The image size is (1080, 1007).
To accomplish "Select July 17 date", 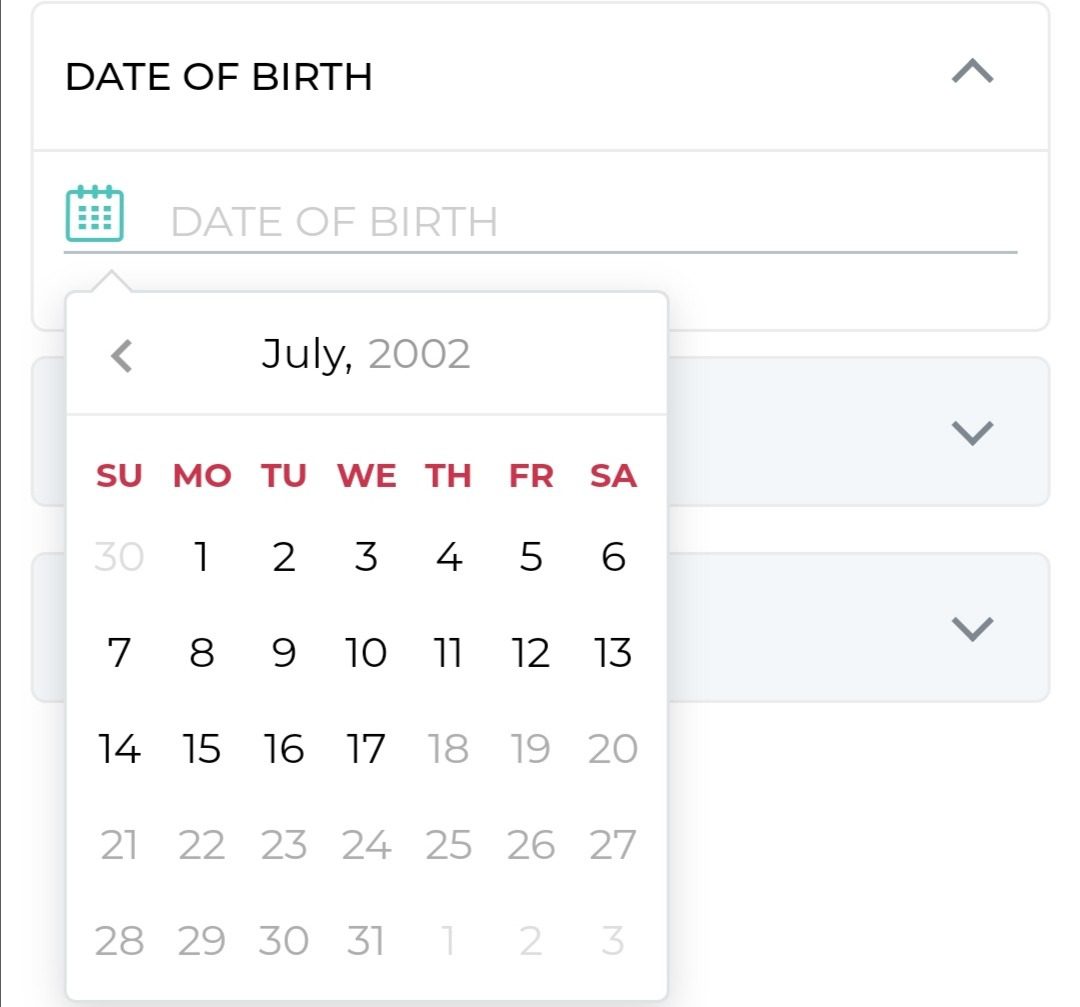I will [366, 749].
